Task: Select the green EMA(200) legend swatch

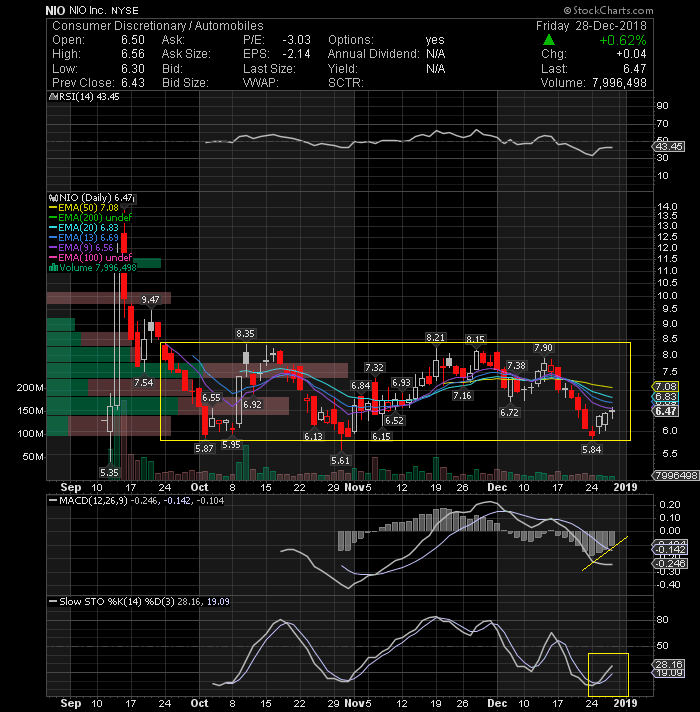Action: (x=53, y=218)
